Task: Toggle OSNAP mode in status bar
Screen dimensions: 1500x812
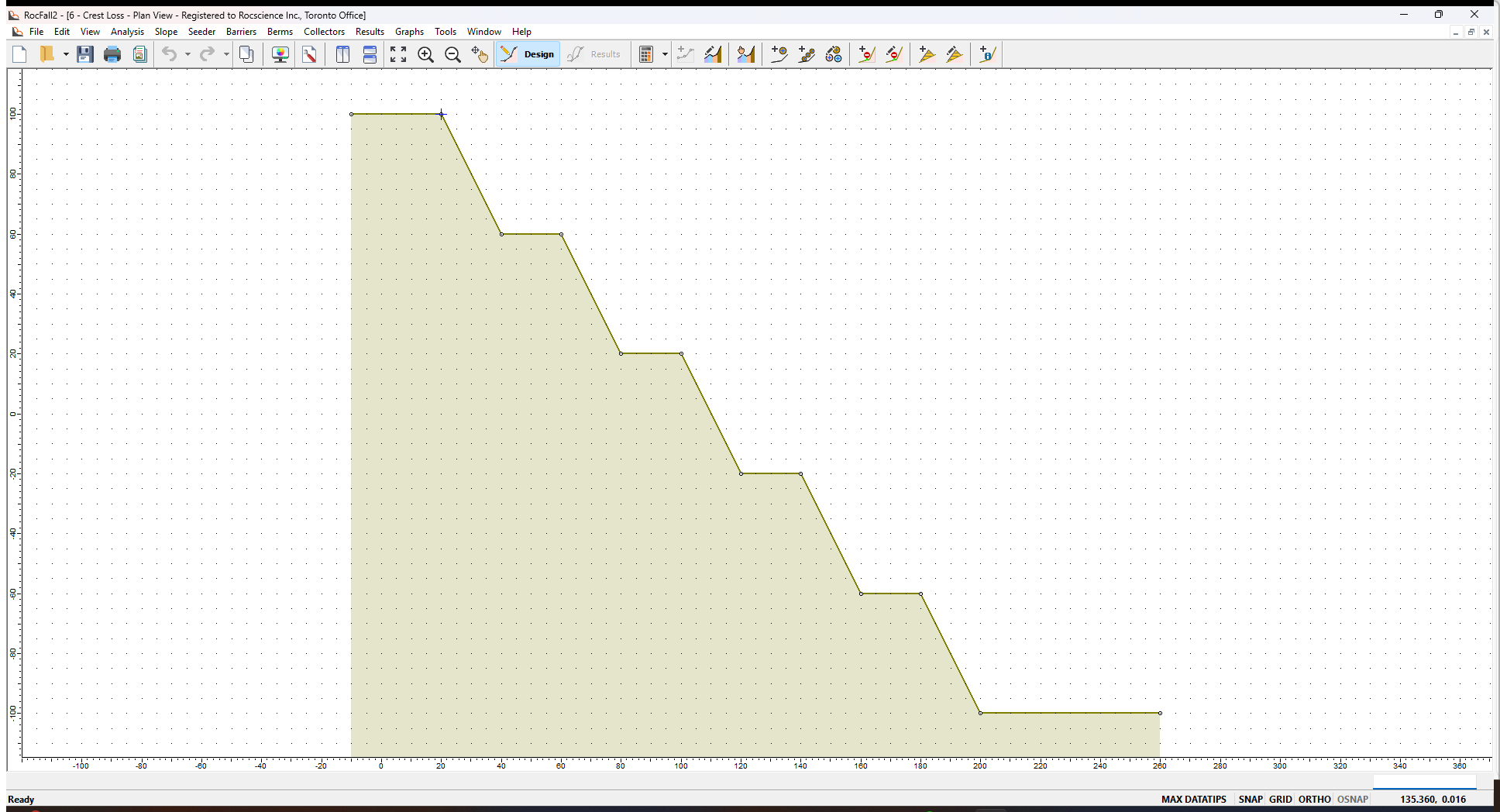Action: (1352, 799)
